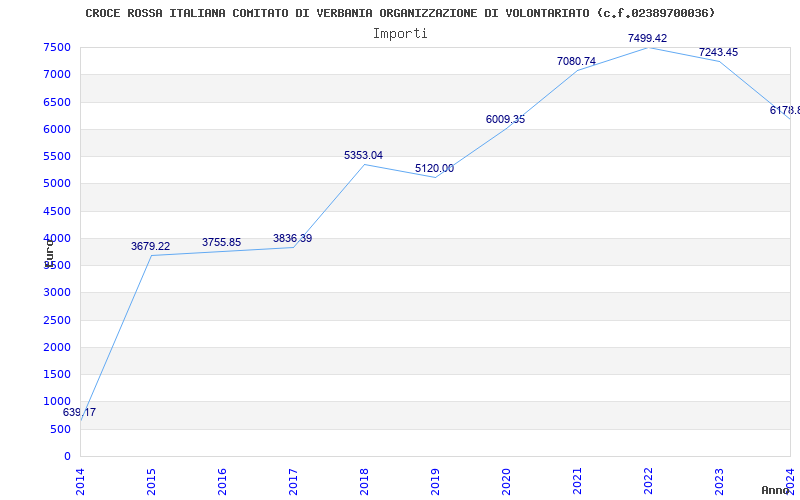Screen dimensions: 800x500
Task: Click the 500 y-axis tick label
Action: click(x=61, y=430)
